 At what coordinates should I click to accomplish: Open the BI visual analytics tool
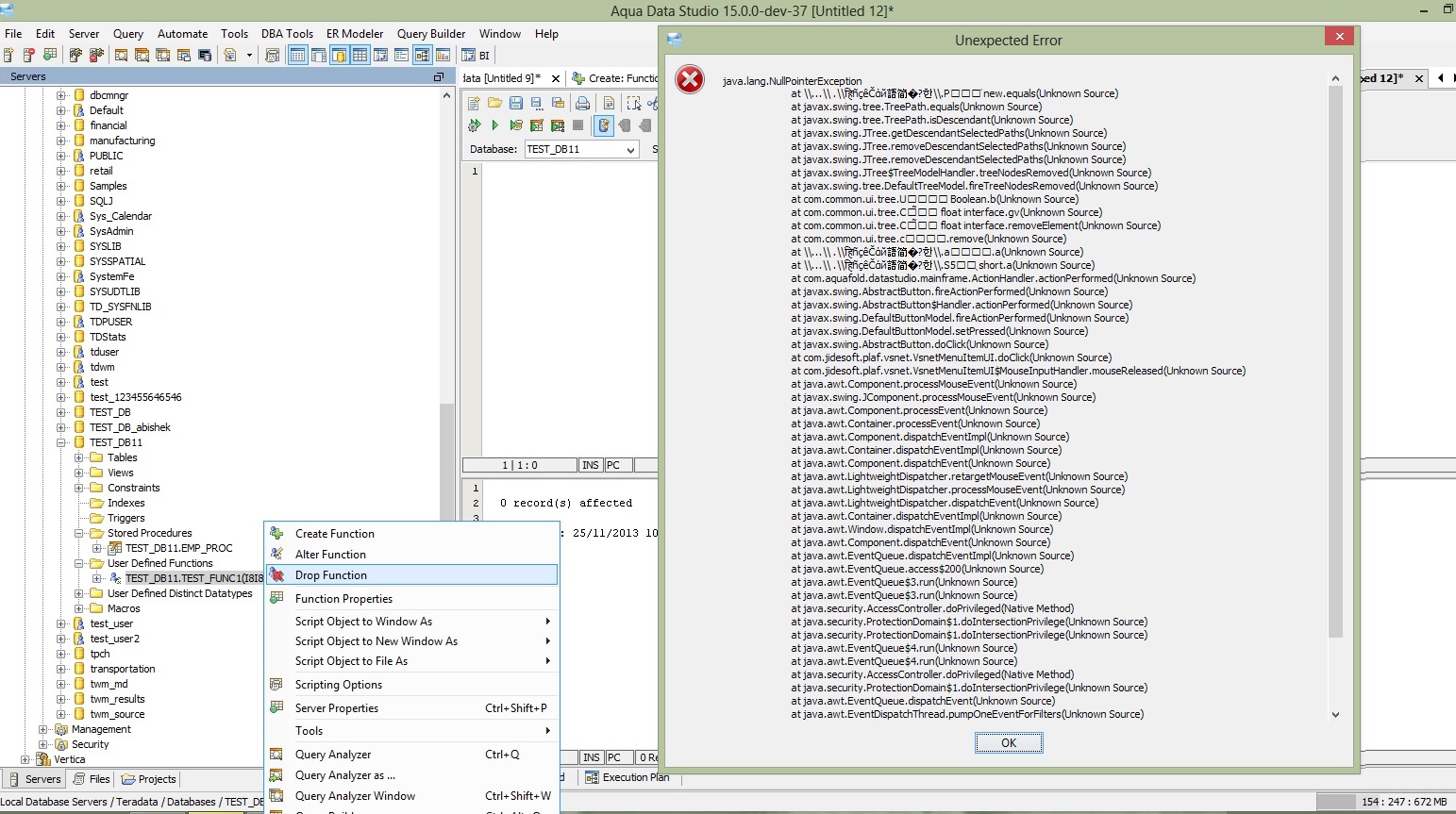coord(476,56)
